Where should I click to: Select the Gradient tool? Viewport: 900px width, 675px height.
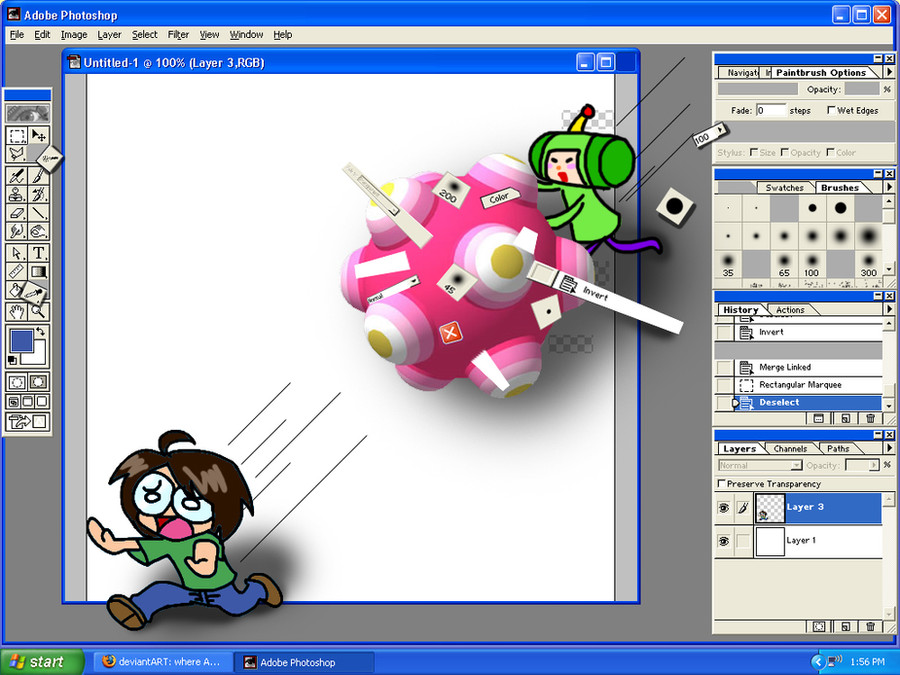(x=38, y=271)
